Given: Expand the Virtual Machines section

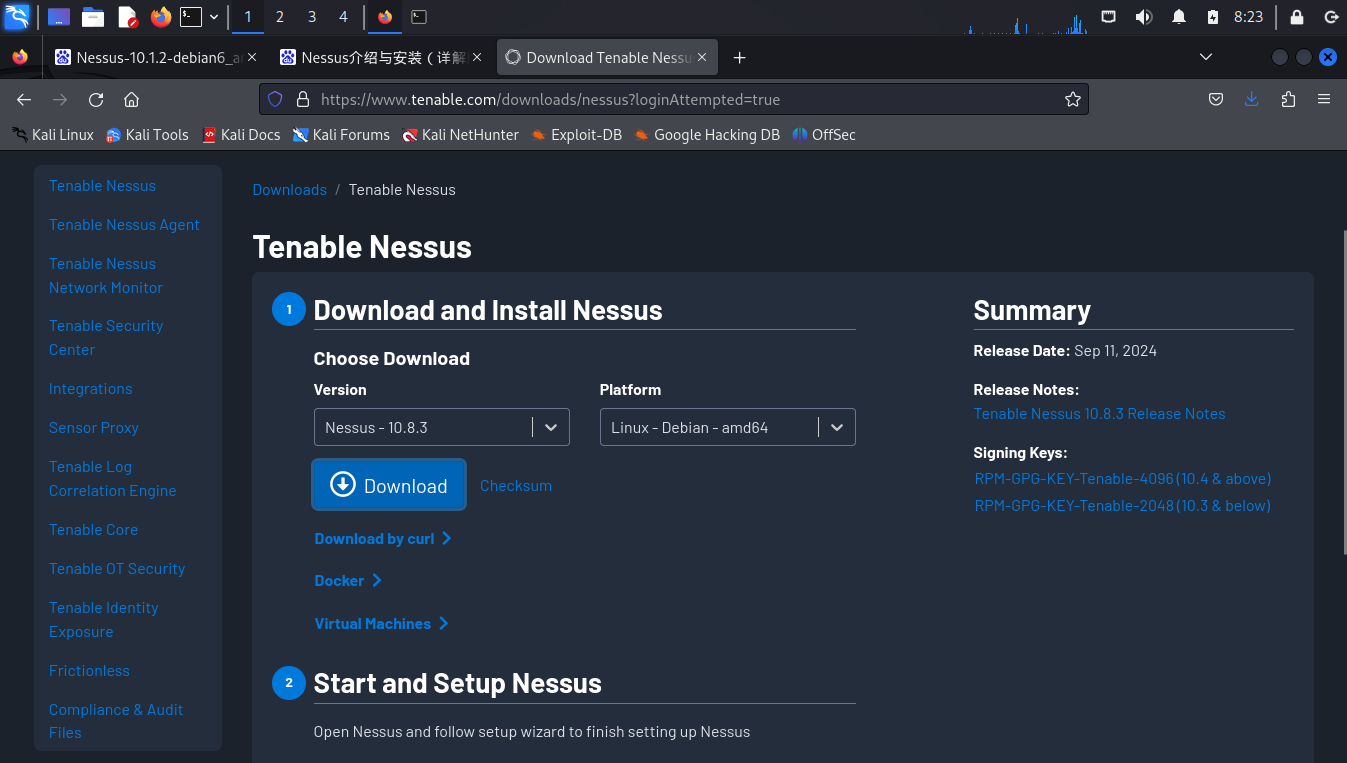Looking at the screenshot, I should pyautogui.click(x=381, y=623).
